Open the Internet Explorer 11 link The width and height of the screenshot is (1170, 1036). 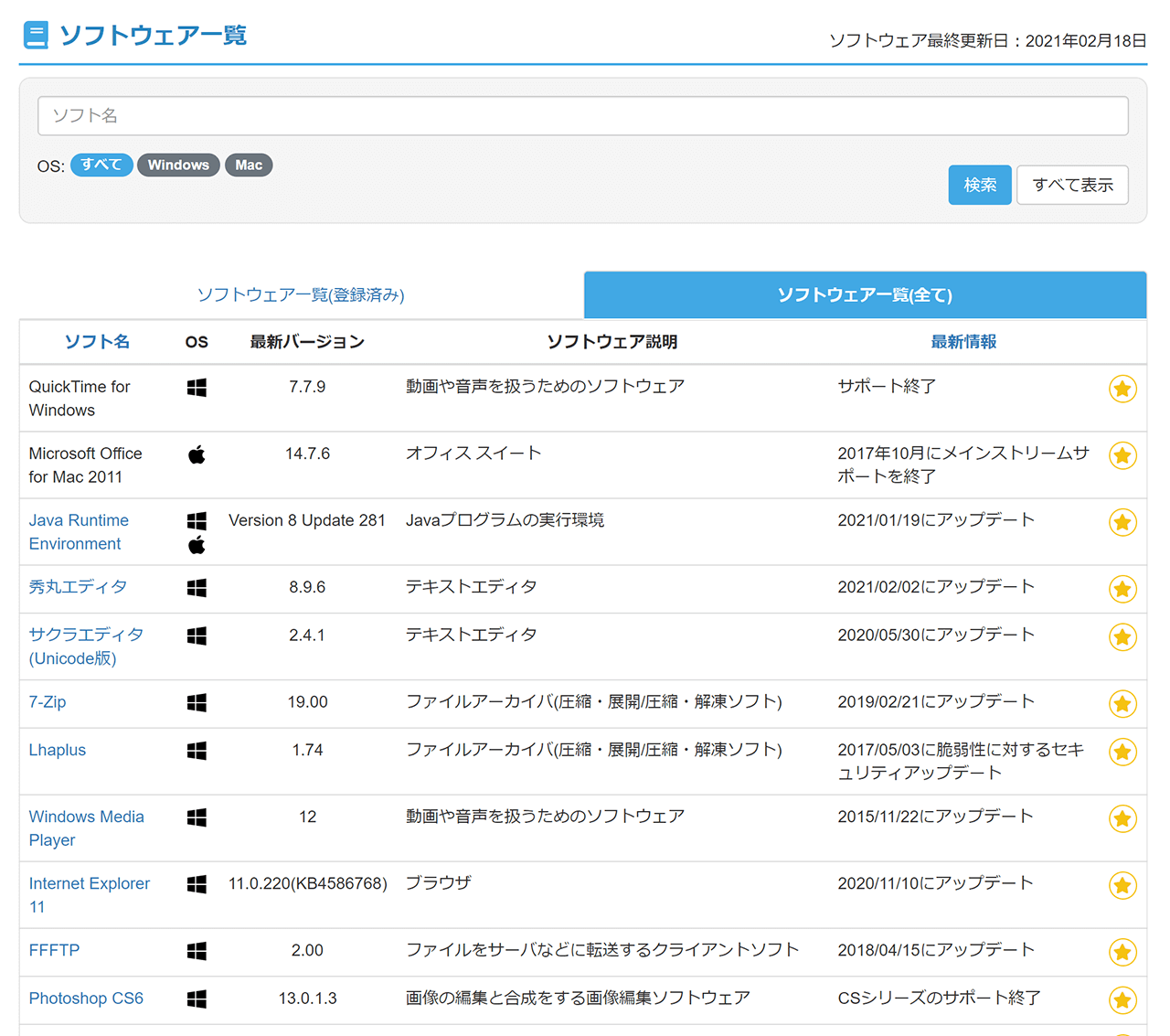[x=90, y=895]
